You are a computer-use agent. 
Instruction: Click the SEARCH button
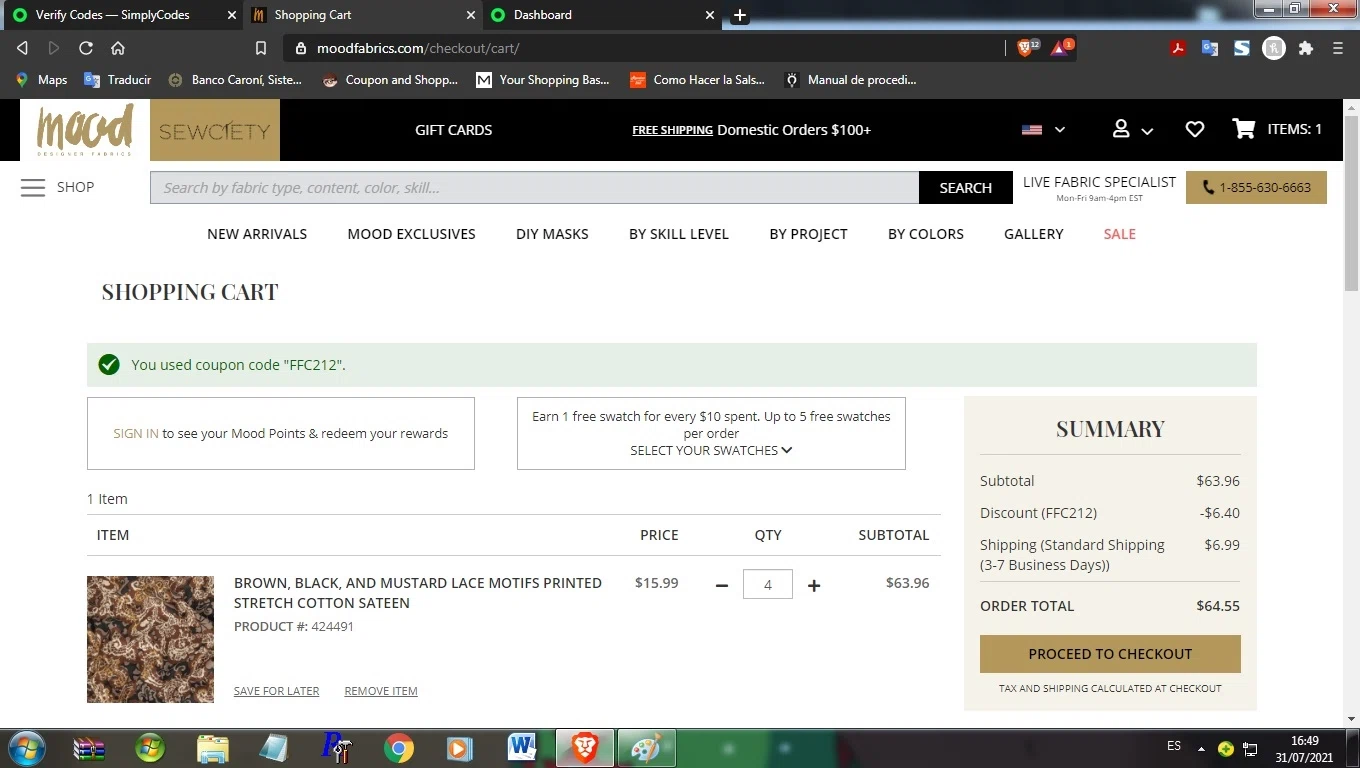[x=965, y=188]
